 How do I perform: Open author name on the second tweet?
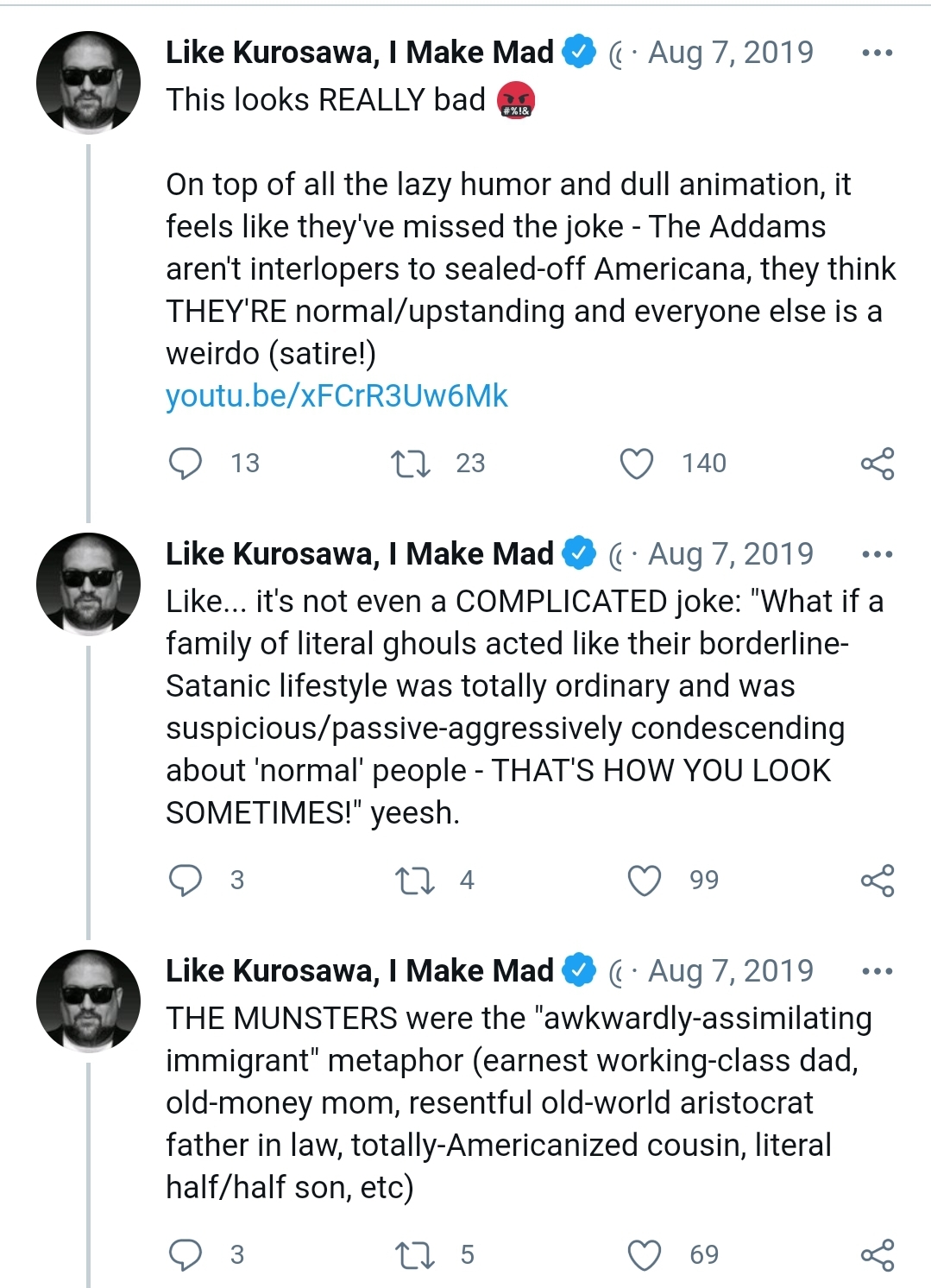tap(360, 553)
